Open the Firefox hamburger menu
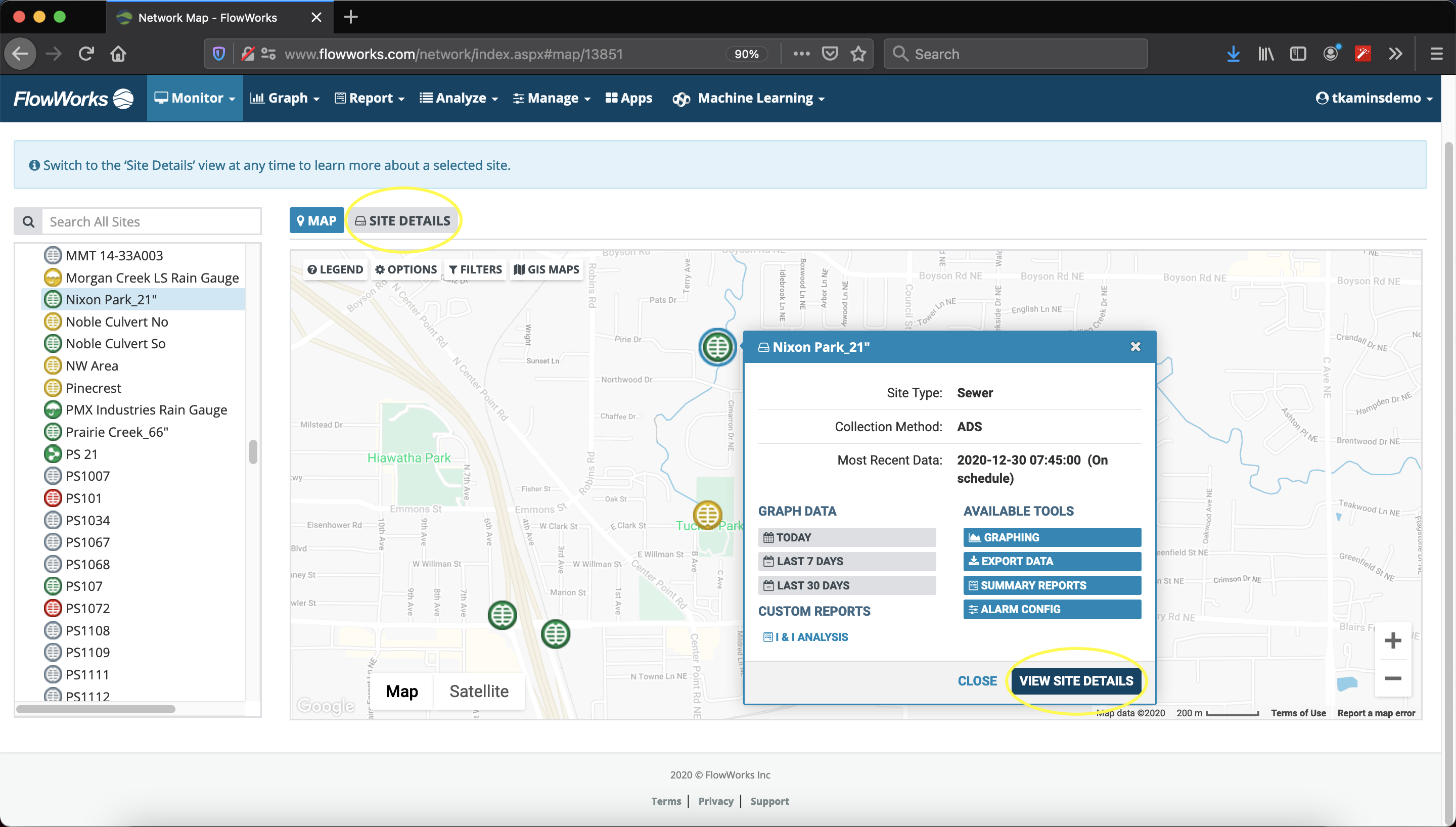1456x827 pixels. tap(1437, 54)
